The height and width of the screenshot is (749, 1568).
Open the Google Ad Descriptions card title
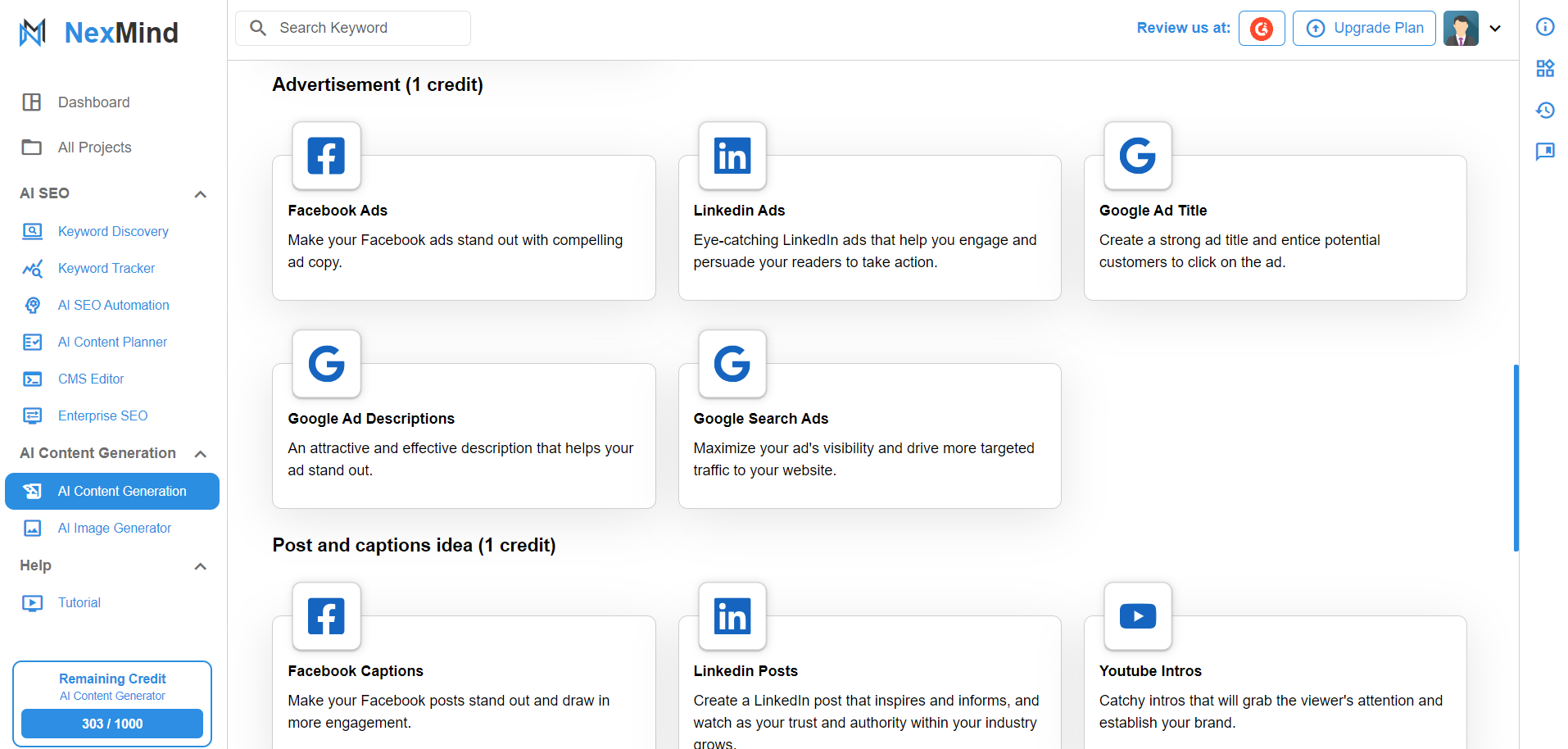pyautogui.click(x=371, y=419)
